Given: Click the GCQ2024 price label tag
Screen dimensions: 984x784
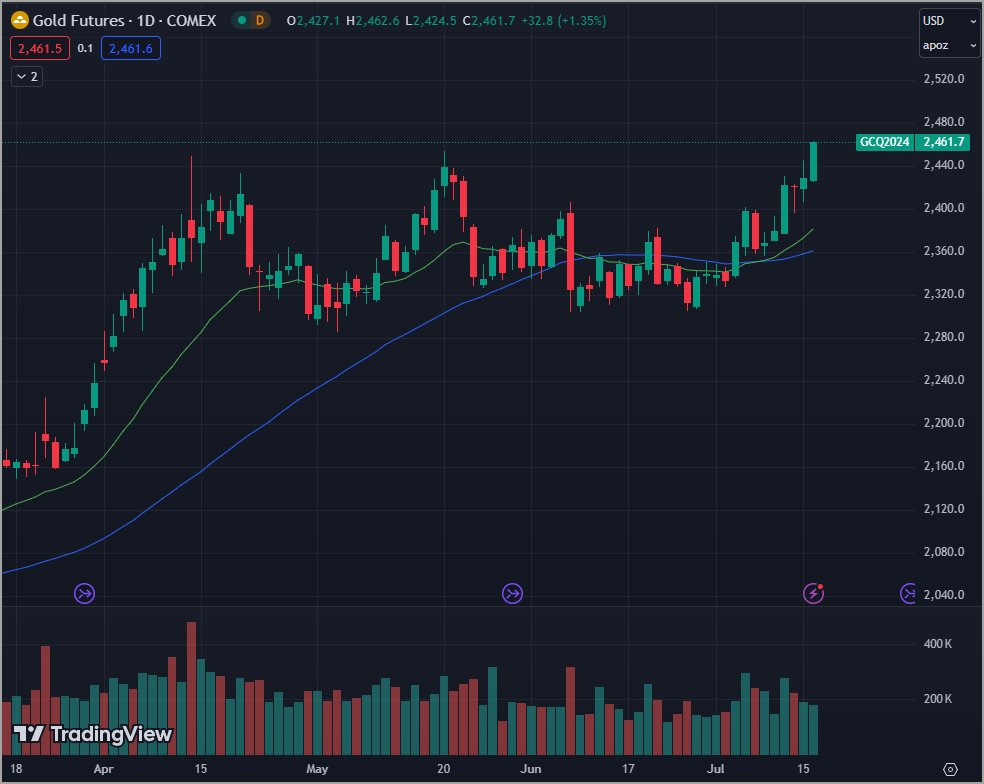Looking at the screenshot, I should [x=884, y=142].
